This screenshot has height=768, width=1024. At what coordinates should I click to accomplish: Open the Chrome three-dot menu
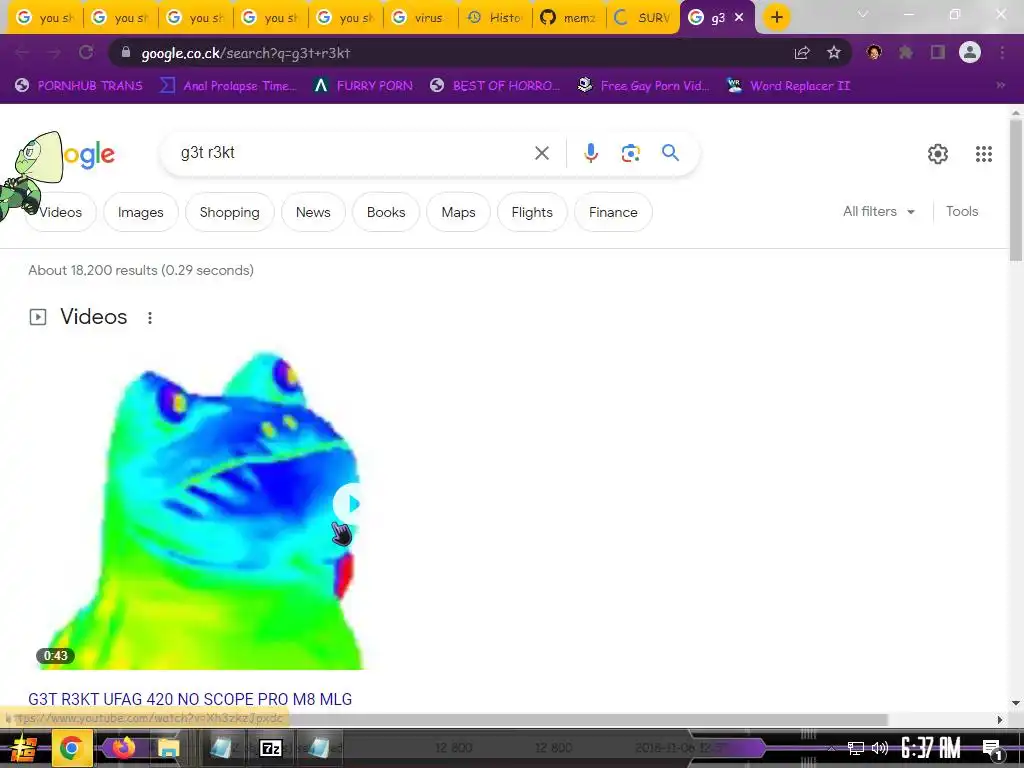coord(1002,53)
